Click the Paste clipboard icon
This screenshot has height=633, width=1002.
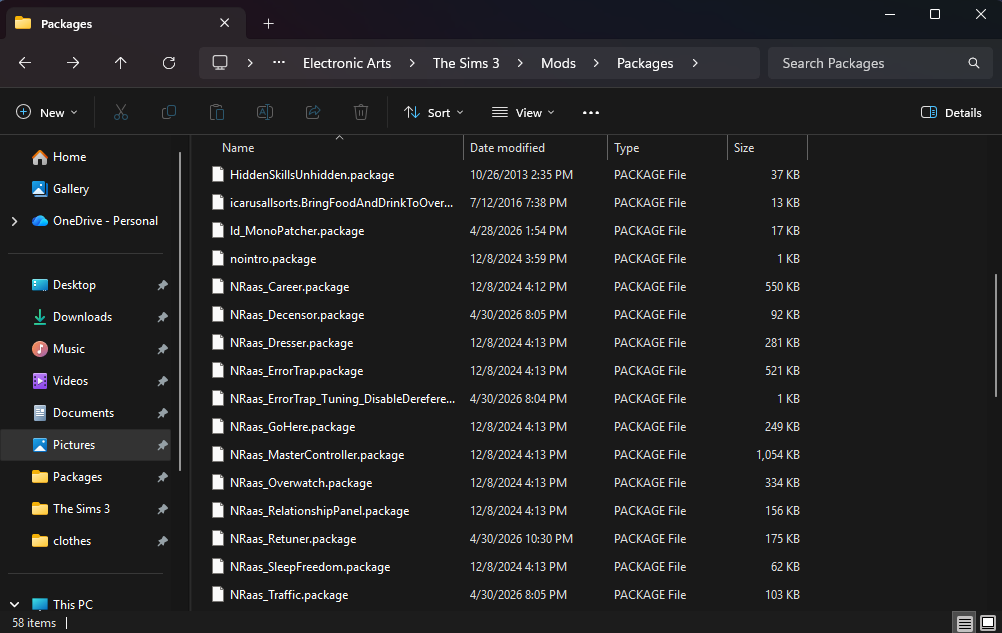[x=217, y=112]
